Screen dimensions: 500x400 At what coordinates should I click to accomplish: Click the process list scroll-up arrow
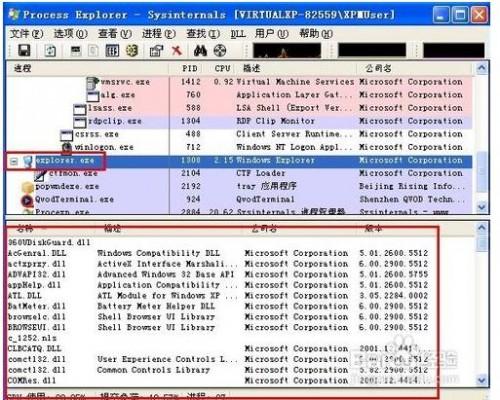(x=482, y=68)
